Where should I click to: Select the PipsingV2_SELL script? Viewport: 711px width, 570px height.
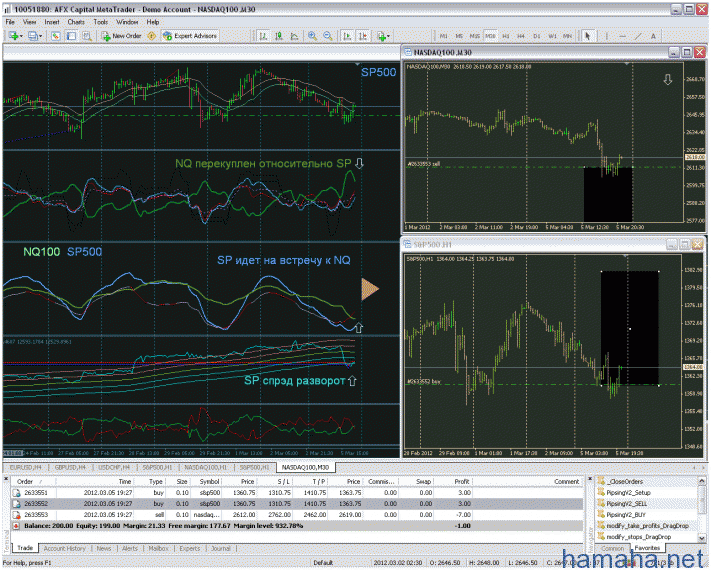coord(627,503)
